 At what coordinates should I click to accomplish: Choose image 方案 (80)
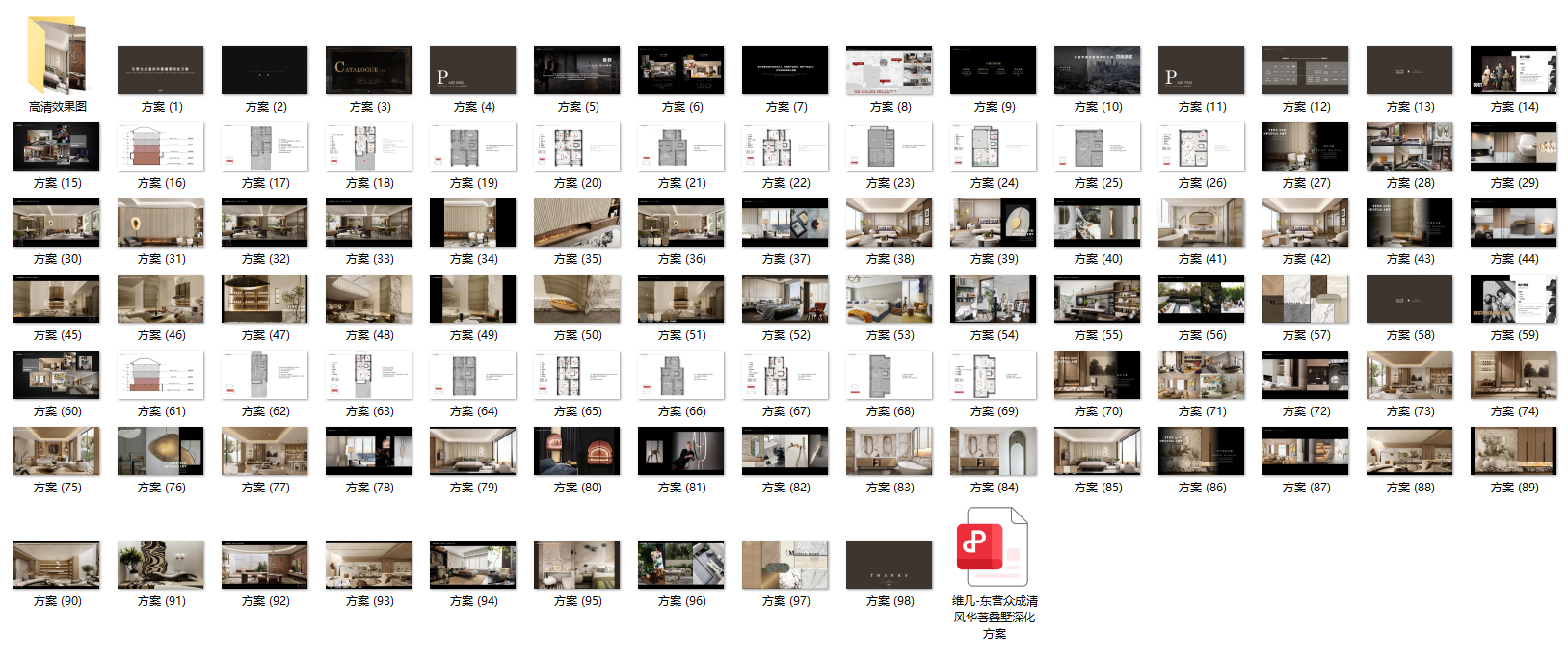[x=577, y=451]
